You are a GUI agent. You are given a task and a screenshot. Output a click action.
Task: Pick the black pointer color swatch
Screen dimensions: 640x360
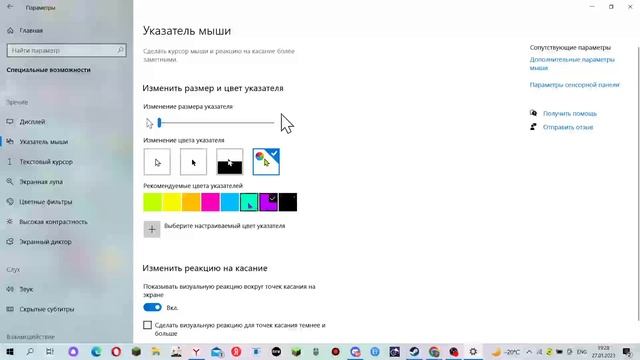click(288, 202)
